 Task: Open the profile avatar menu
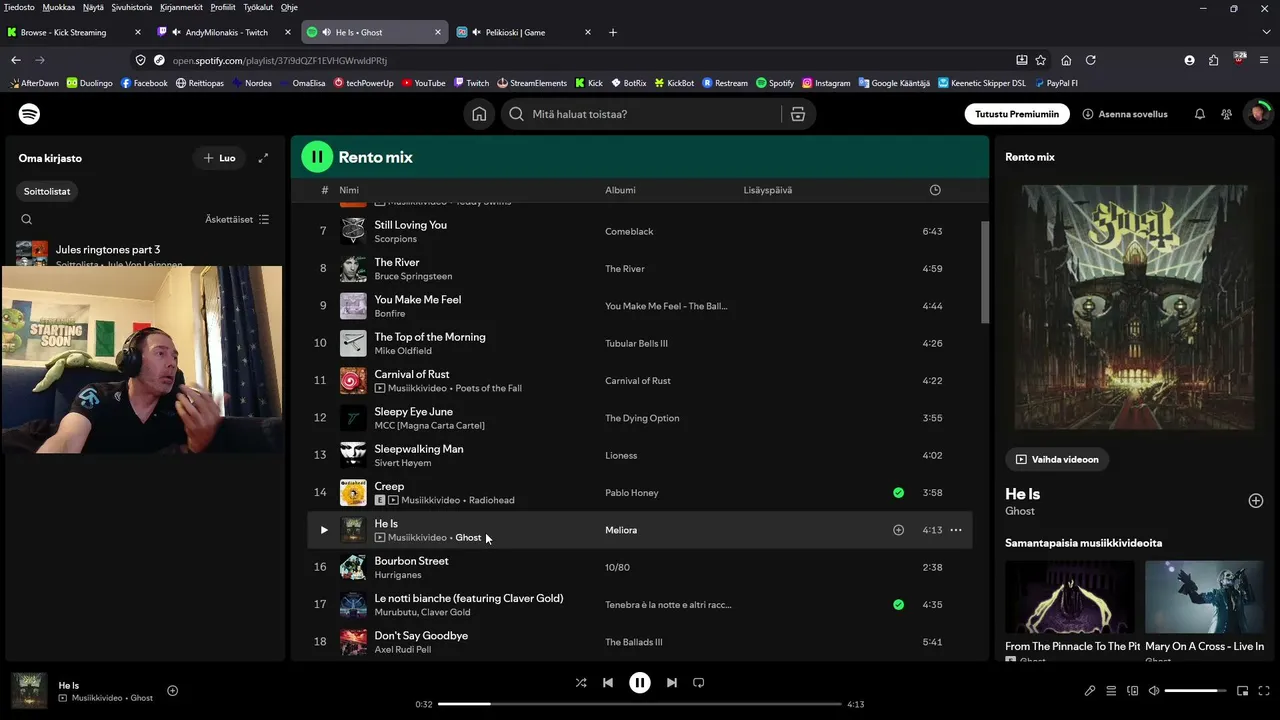click(1257, 114)
